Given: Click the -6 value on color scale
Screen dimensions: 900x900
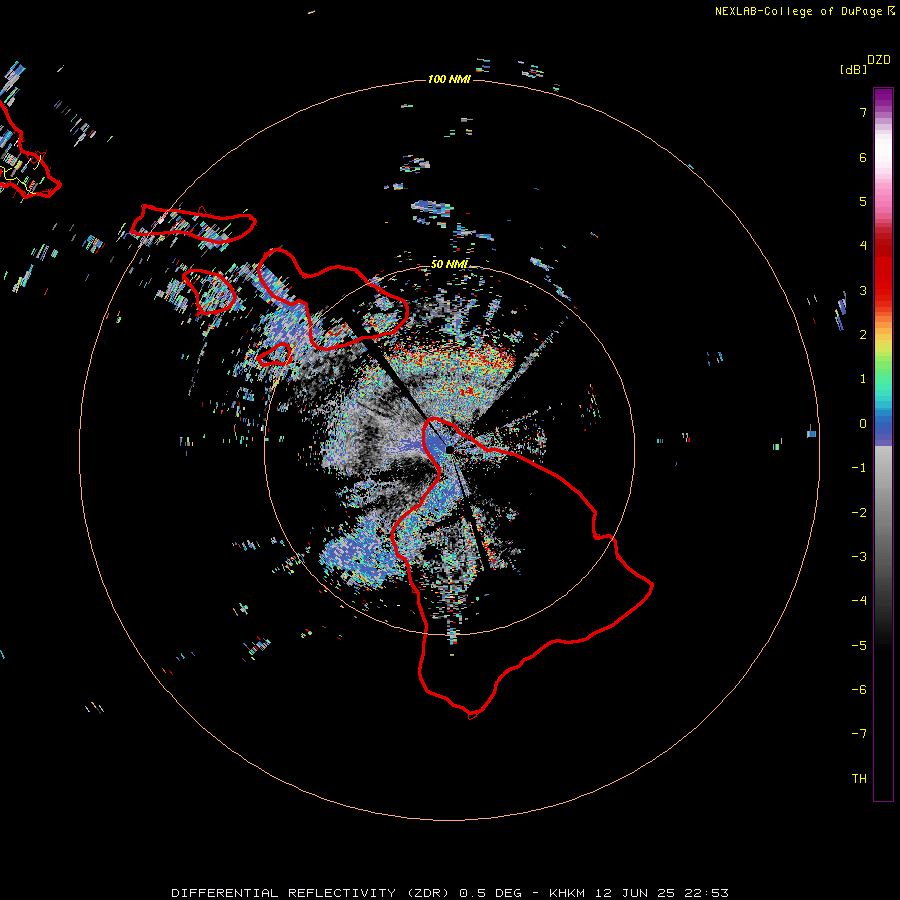Looking at the screenshot, I should 859,690.
